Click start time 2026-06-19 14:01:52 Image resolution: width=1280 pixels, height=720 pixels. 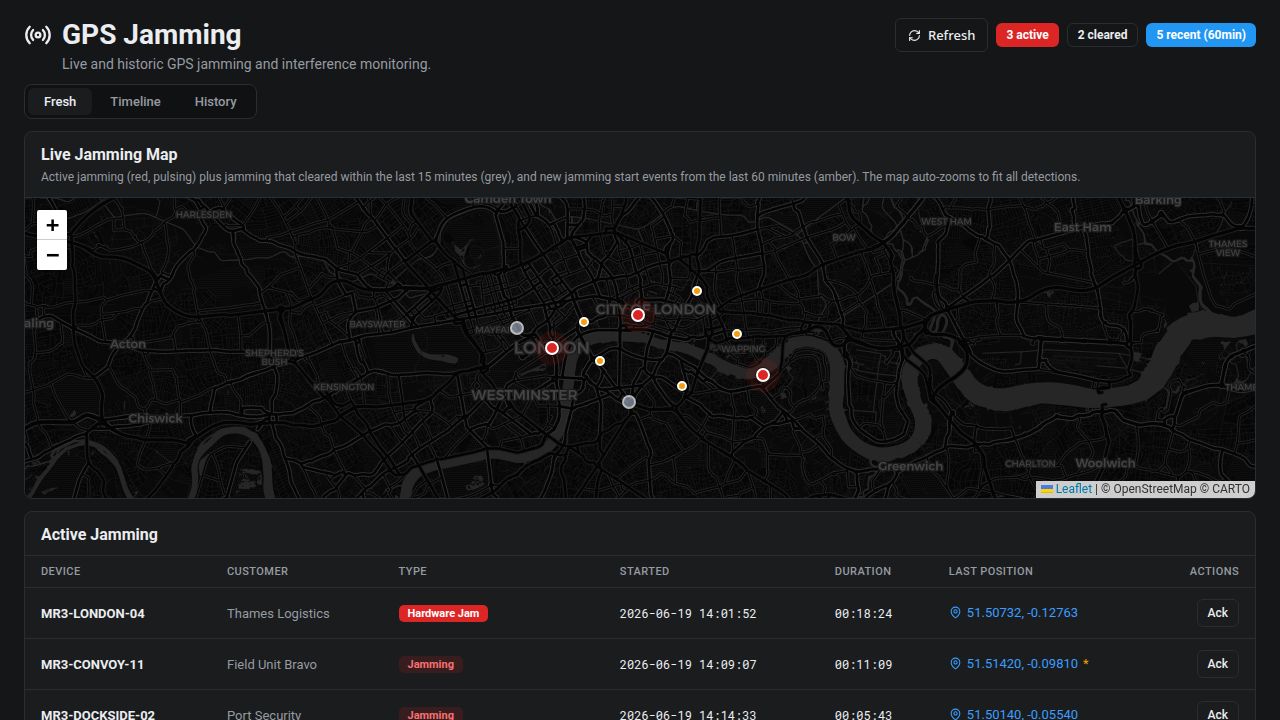click(x=688, y=614)
